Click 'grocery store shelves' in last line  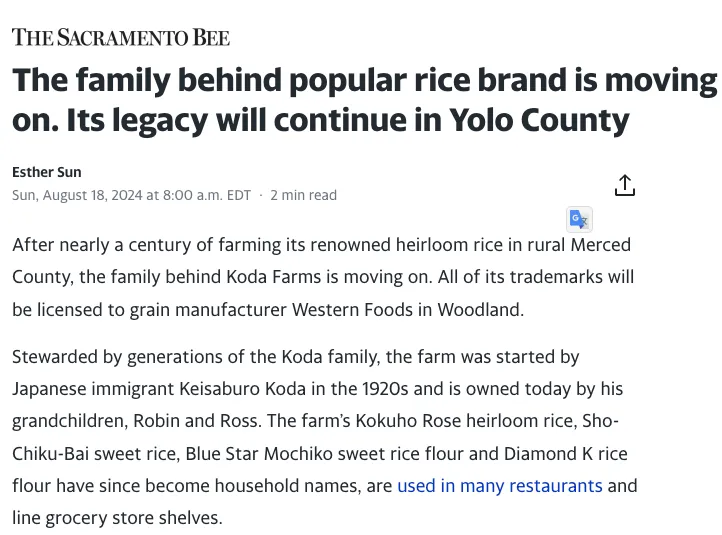coord(134,518)
